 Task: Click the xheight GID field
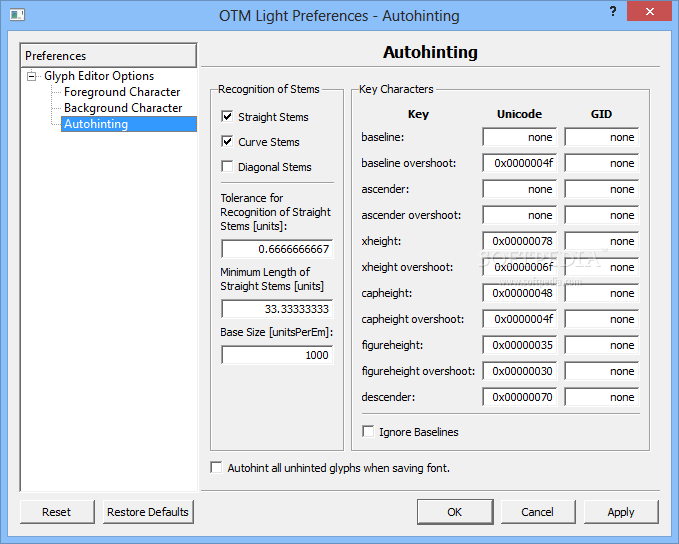click(x=601, y=241)
